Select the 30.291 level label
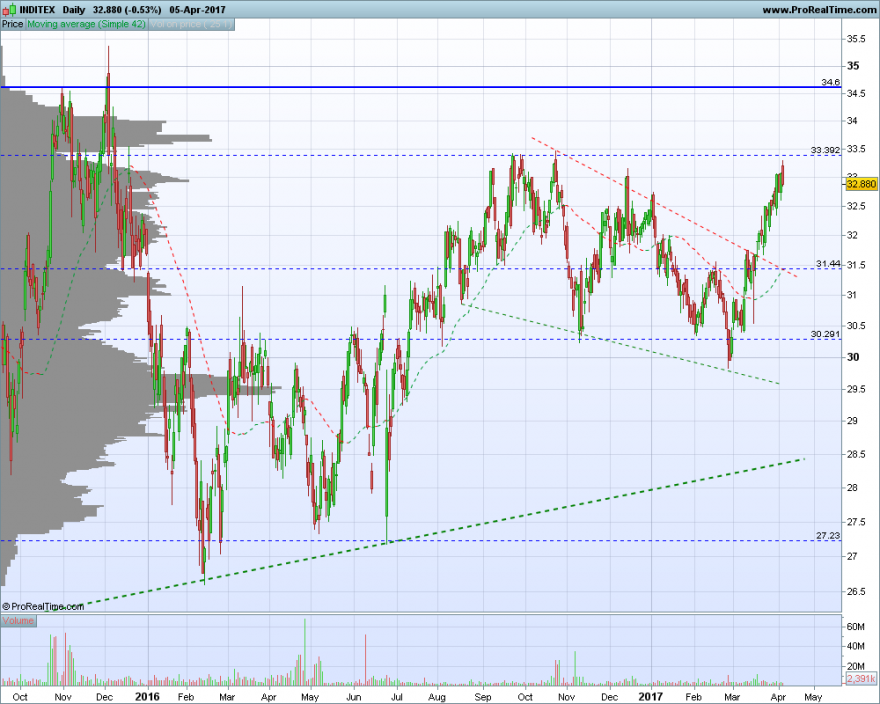Screen dimensions: 880x704 pos(826,334)
